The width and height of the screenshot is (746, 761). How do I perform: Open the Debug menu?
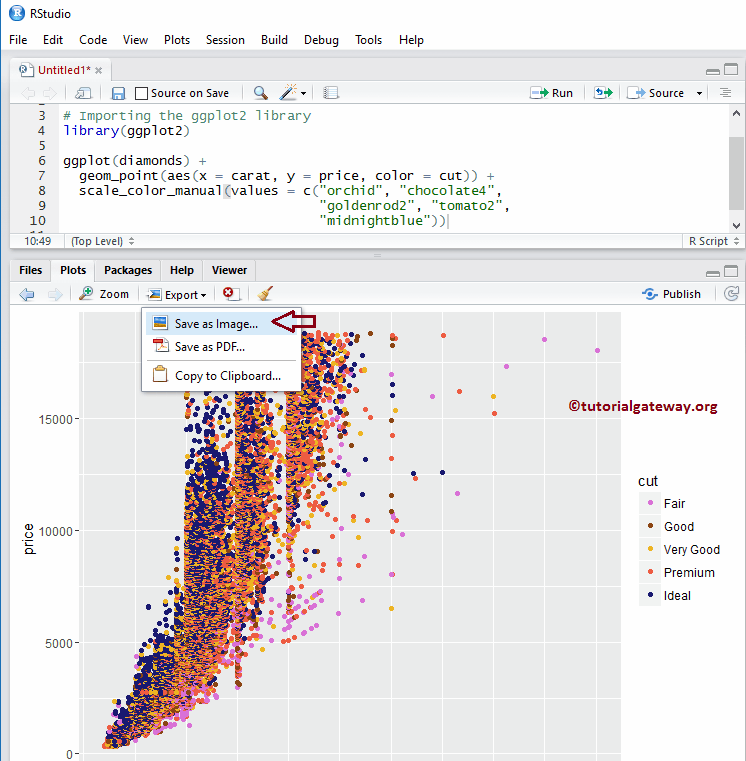pos(321,40)
